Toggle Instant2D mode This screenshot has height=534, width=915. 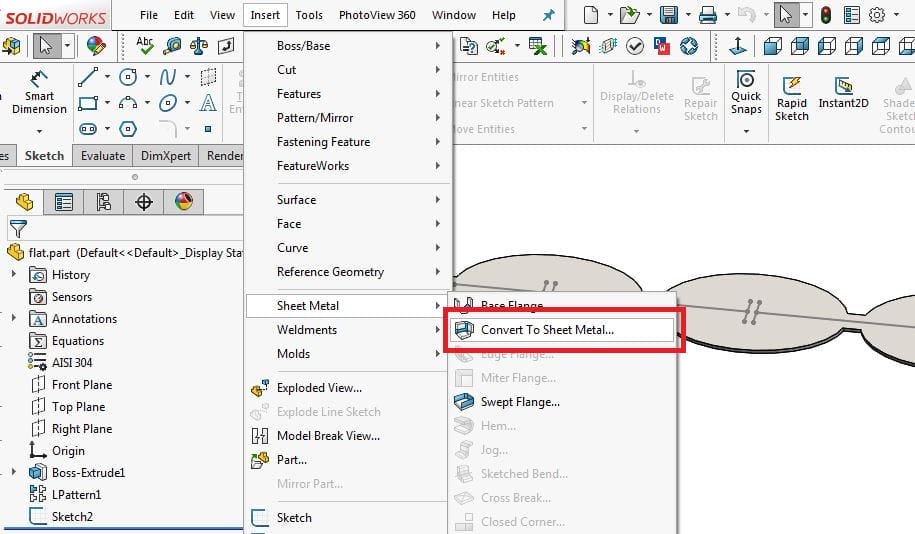(x=843, y=92)
